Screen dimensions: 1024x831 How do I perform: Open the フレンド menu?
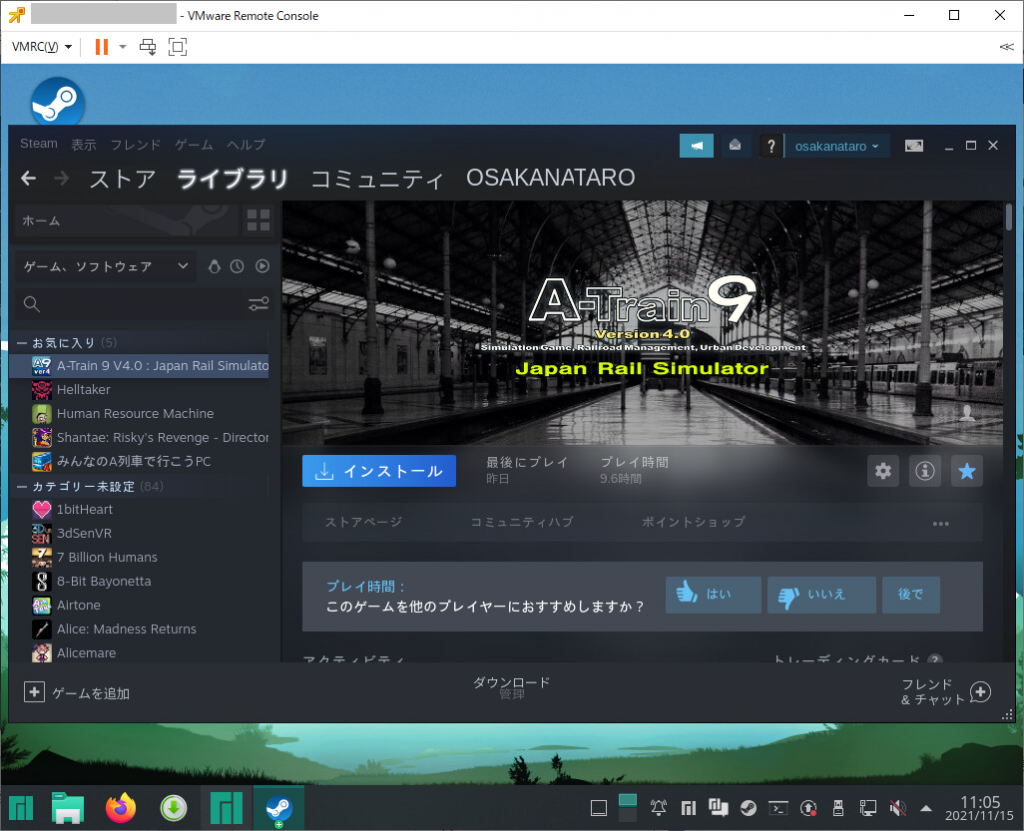tap(135, 144)
